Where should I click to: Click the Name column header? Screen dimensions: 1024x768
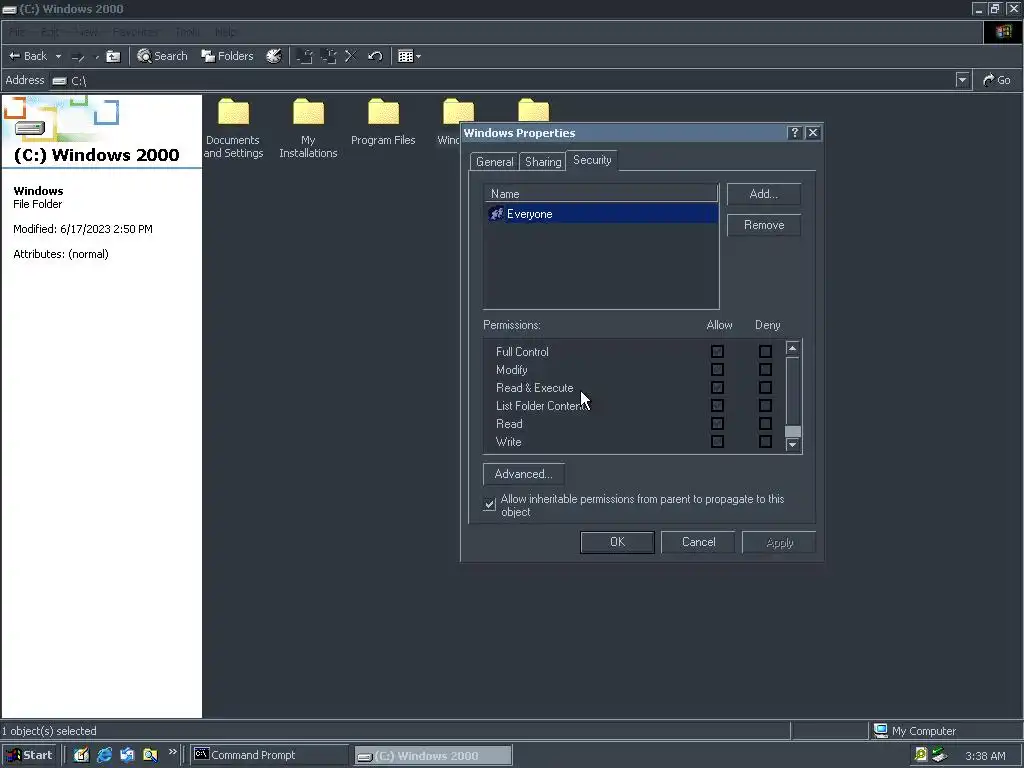tap(601, 194)
